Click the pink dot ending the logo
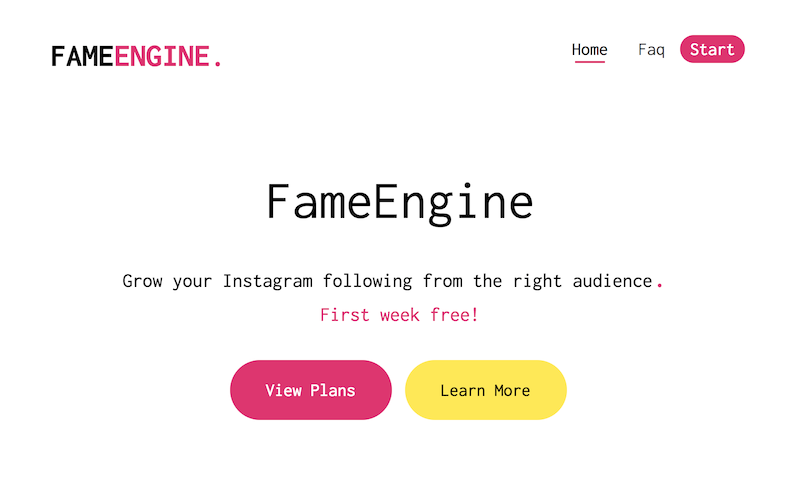 218,64
